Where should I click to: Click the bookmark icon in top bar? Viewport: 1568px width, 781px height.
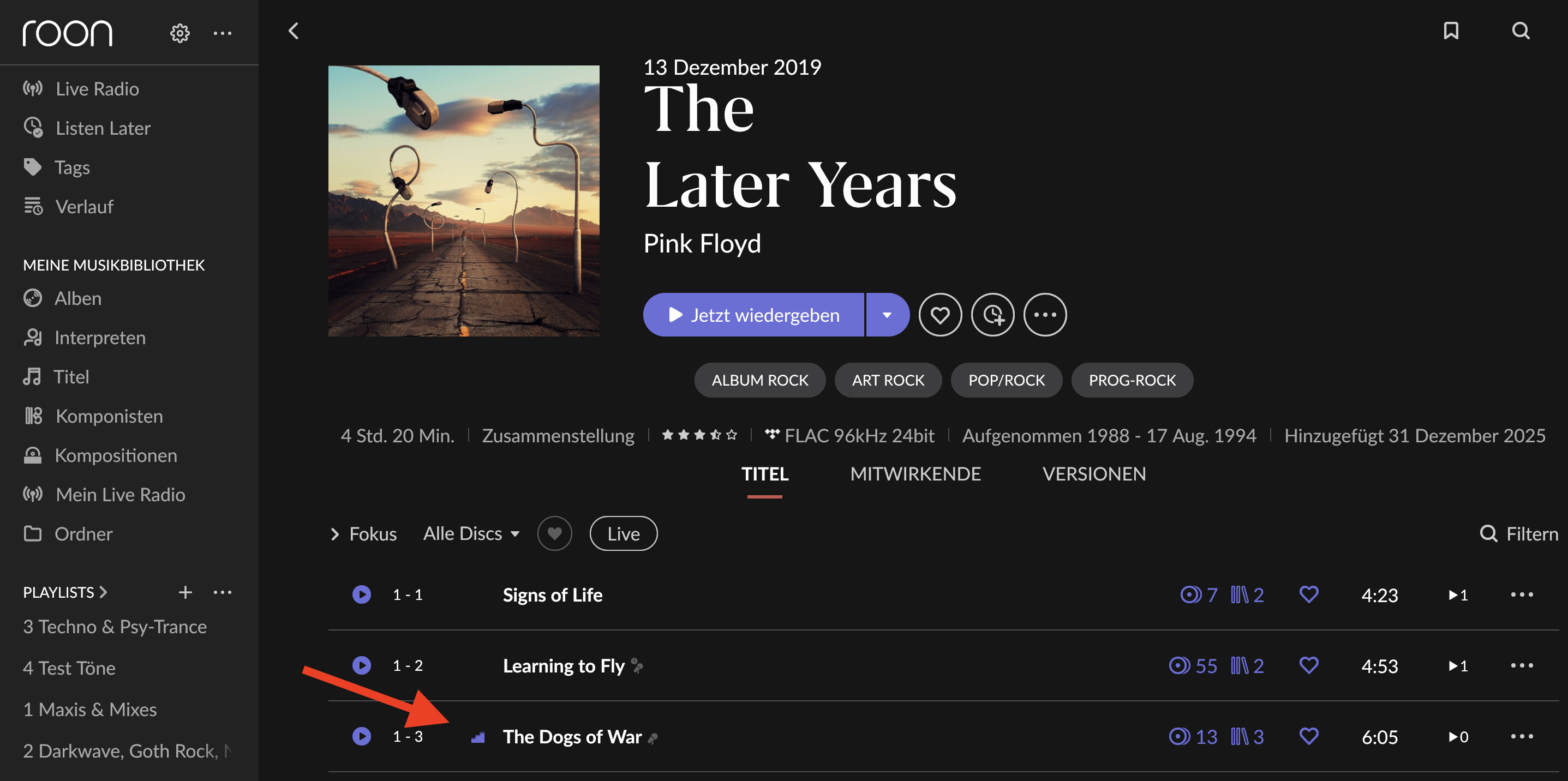click(1451, 31)
